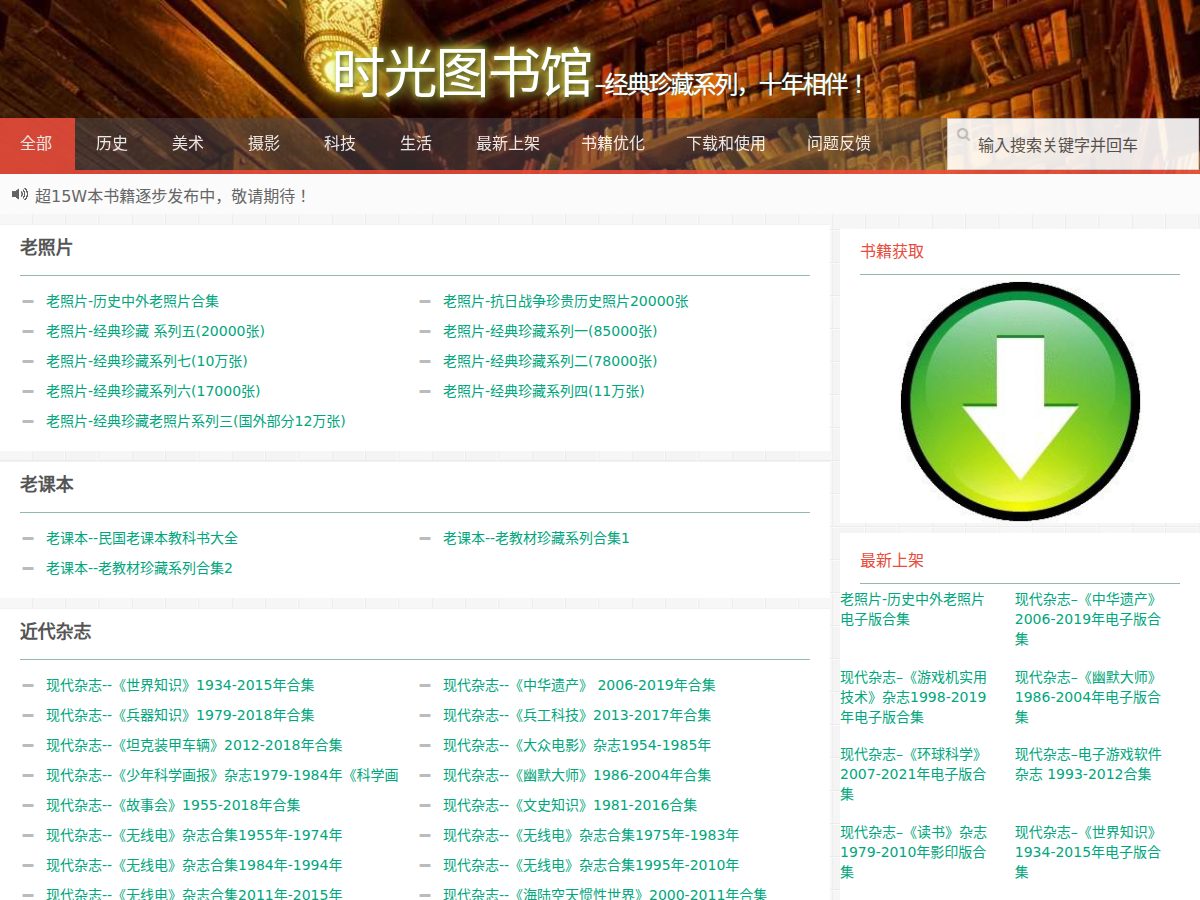Click the search magnifier icon
The image size is (1200, 900).
point(963,134)
